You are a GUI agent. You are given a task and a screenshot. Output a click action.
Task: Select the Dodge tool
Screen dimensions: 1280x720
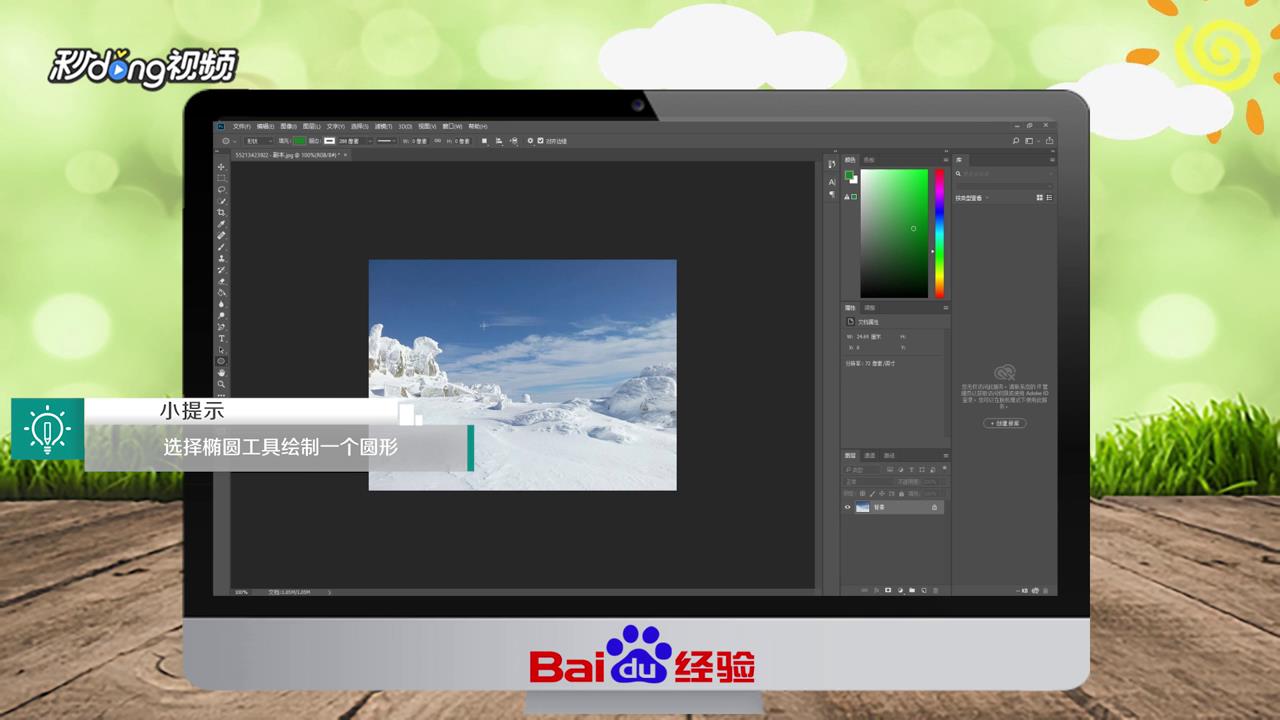pos(221,316)
